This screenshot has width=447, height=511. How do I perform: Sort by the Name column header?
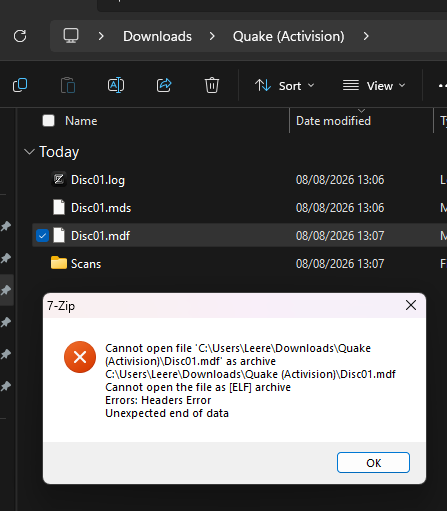(x=81, y=121)
